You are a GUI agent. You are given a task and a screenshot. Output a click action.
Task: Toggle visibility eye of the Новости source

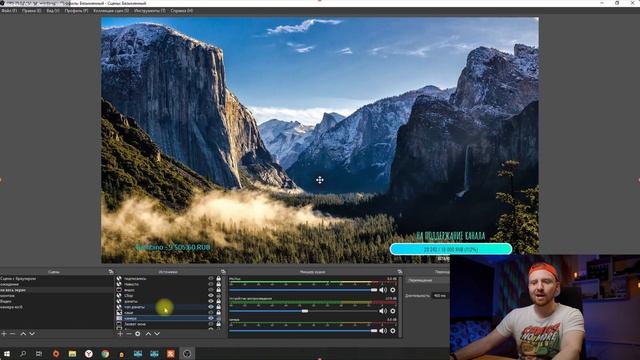pyautogui.click(x=211, y=284)
